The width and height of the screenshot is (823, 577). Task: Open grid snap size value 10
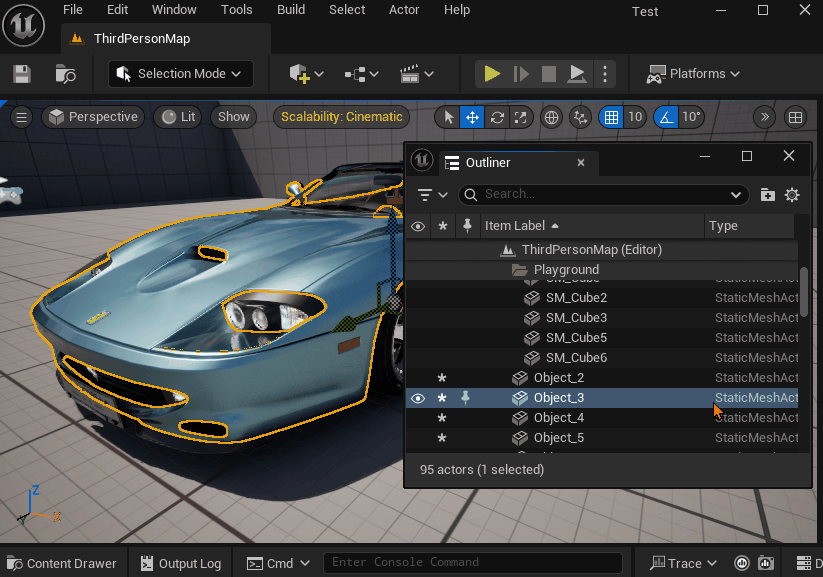click(635, 117)
